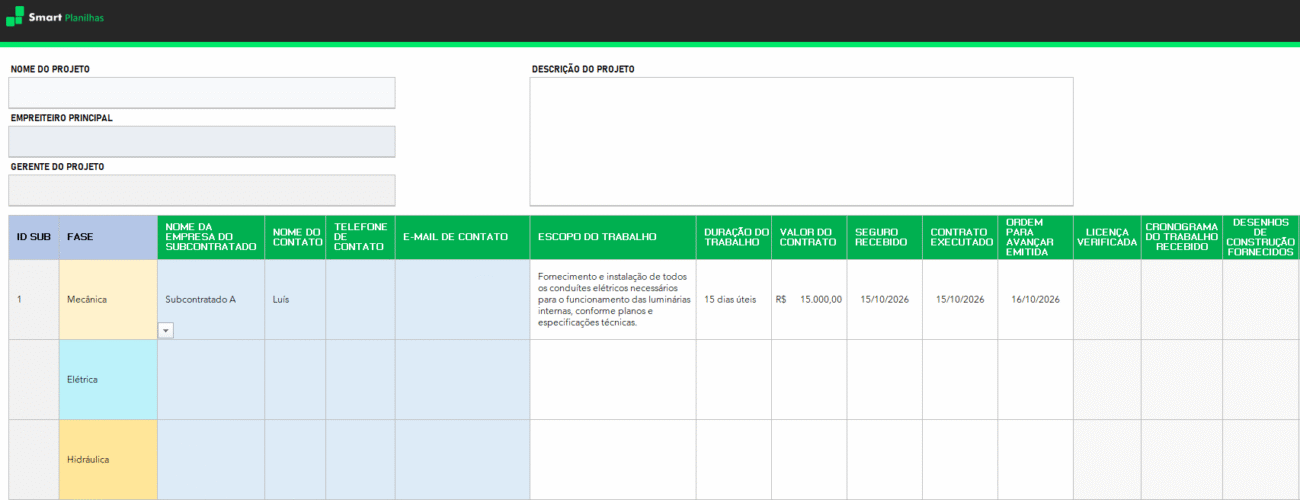Click the Nome do Projeto input field
The height and width of the screenshot is (500, 1300).
click(x=202, y=93)
